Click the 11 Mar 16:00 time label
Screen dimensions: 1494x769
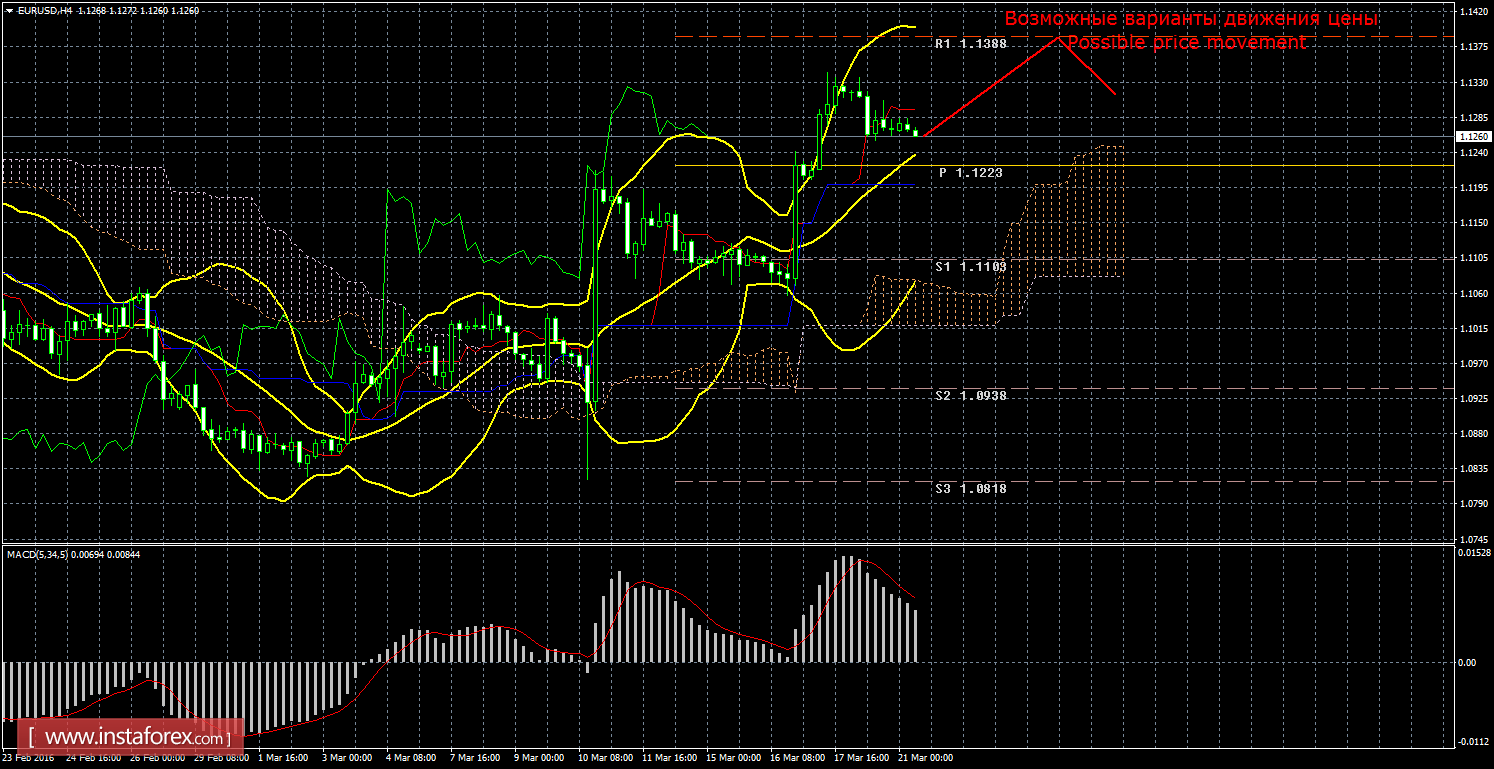click(x=670, y=759)
